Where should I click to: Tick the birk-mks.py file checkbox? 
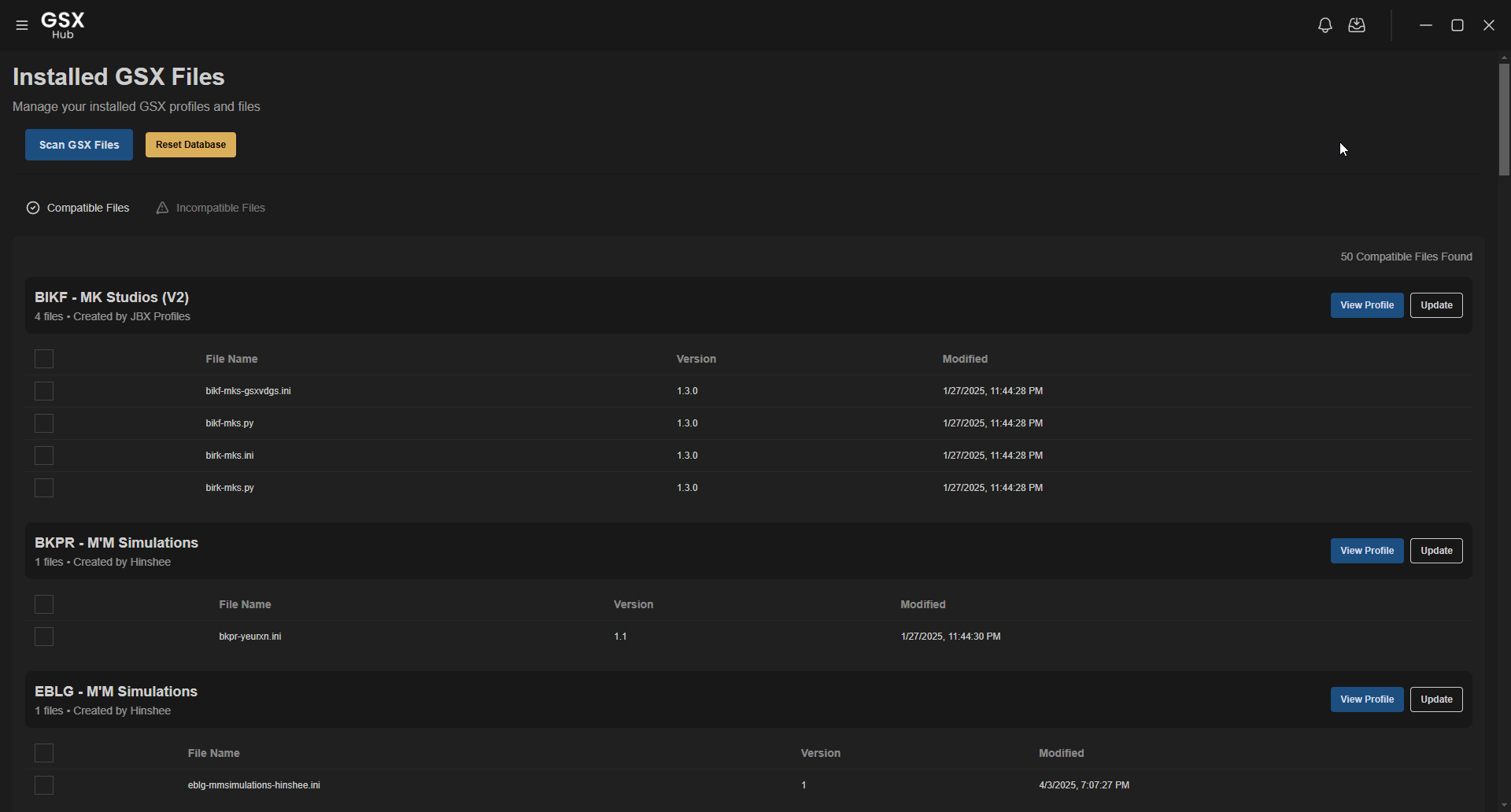pyautogui.click(x=44, y=488)
